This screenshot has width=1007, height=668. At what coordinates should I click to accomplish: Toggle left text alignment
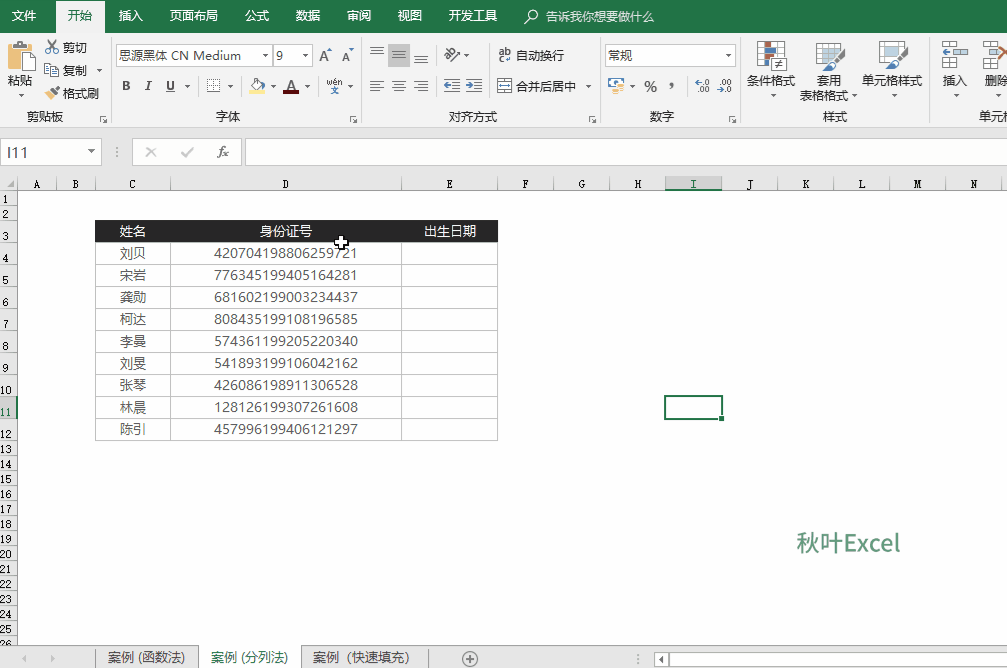pyautogui.click(x=377, y=85)
